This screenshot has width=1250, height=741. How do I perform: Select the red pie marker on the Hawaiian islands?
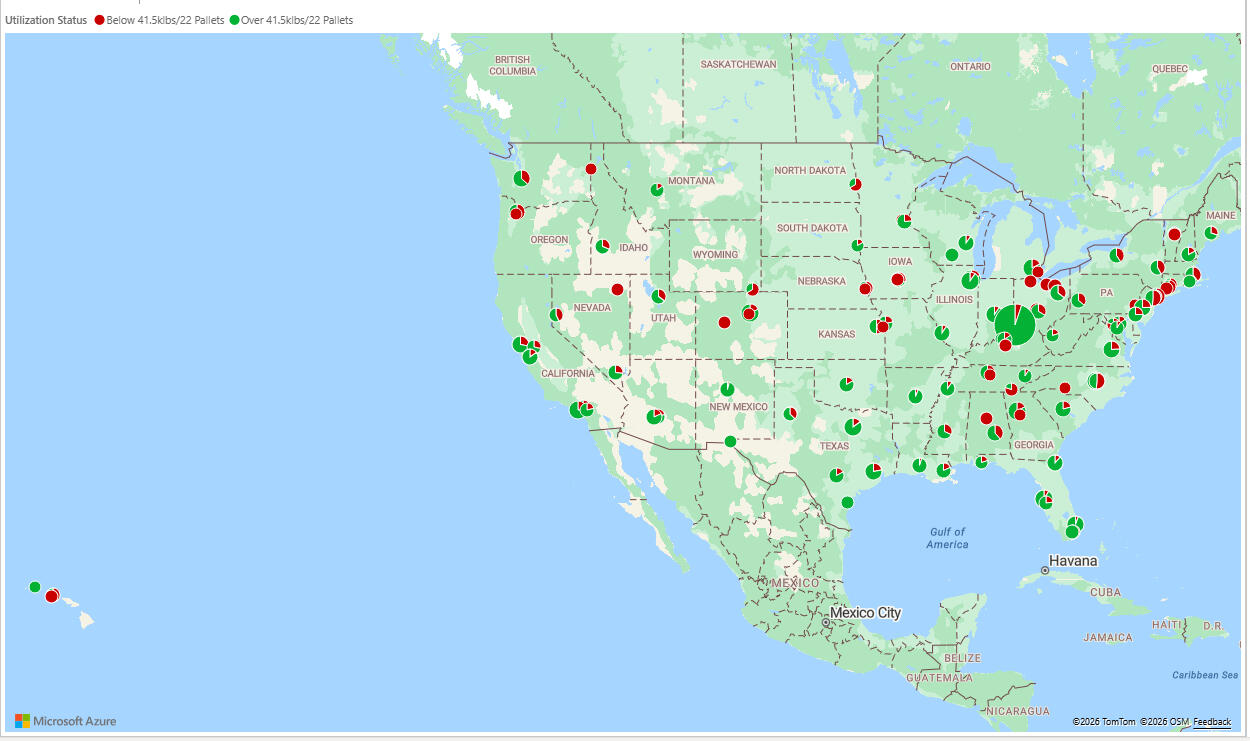[51, 596]
